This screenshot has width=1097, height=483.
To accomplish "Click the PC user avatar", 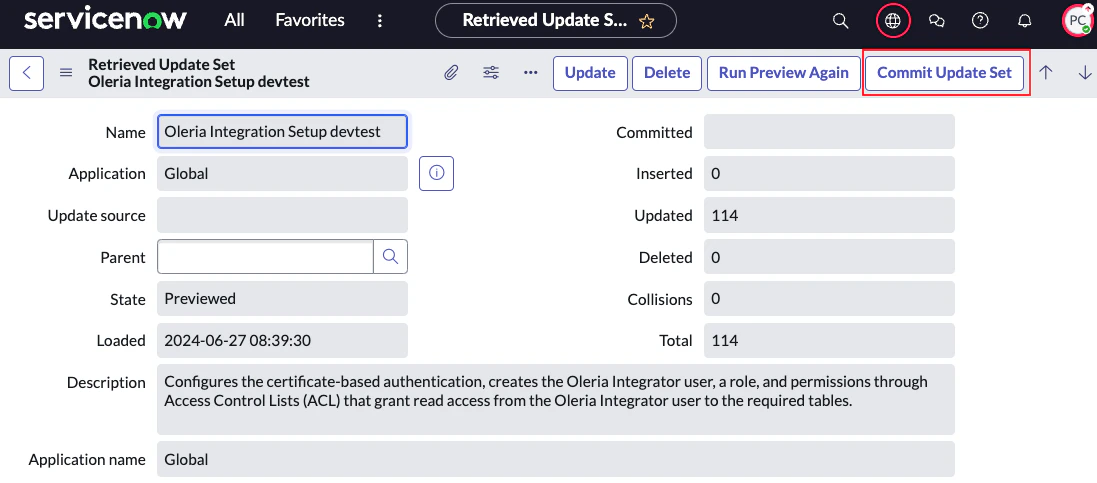I will tap(1077, 21).
